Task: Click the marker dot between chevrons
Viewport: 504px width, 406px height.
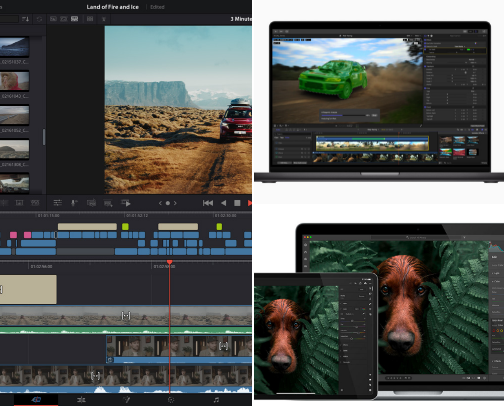Action: 168,203
